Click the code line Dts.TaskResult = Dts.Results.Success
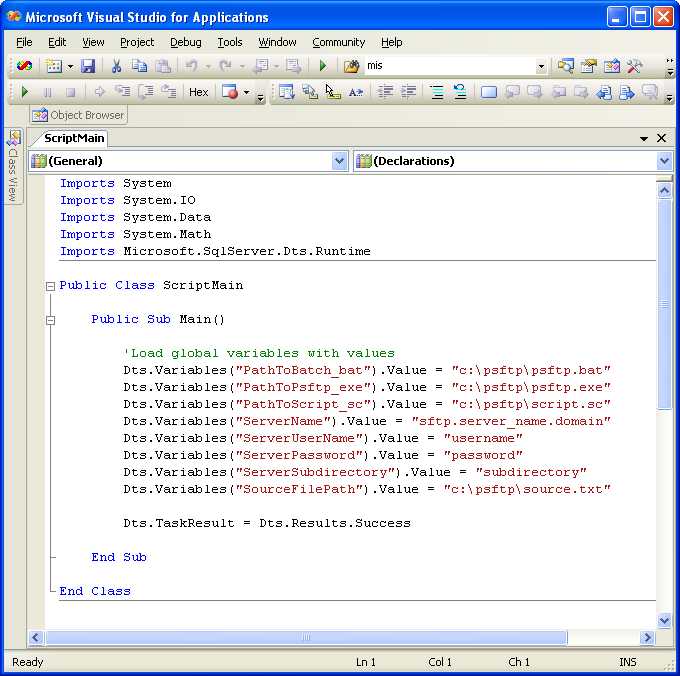 point(267,523)
